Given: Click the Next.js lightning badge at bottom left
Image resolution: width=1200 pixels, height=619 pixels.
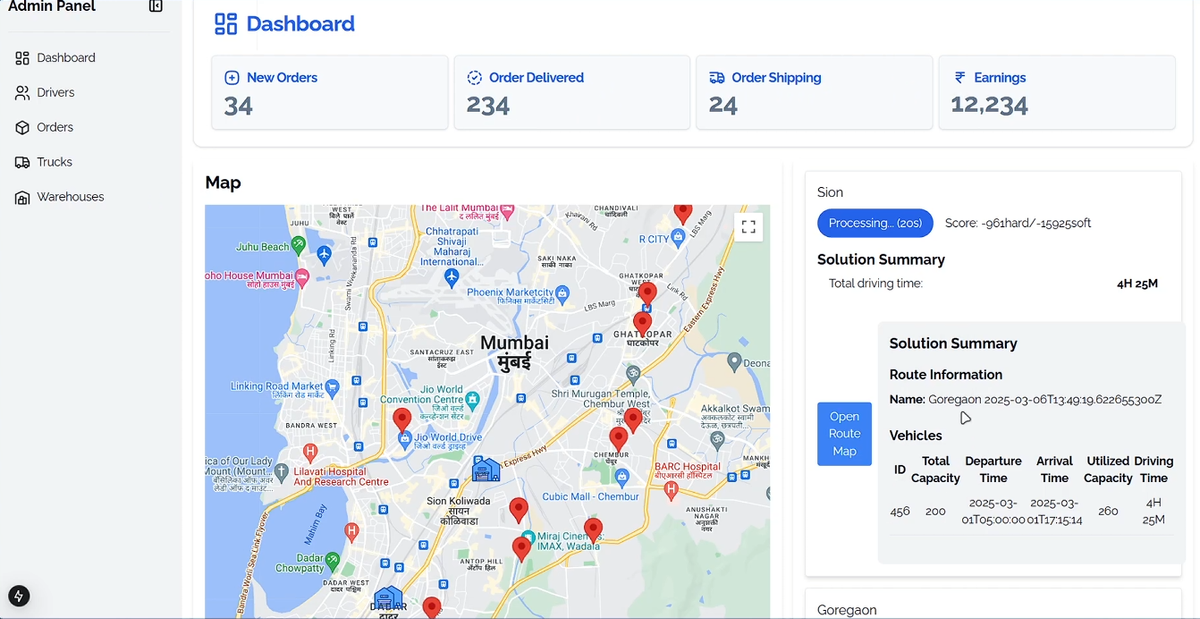Looking at the screenshot, I should (x=19, y=596).
